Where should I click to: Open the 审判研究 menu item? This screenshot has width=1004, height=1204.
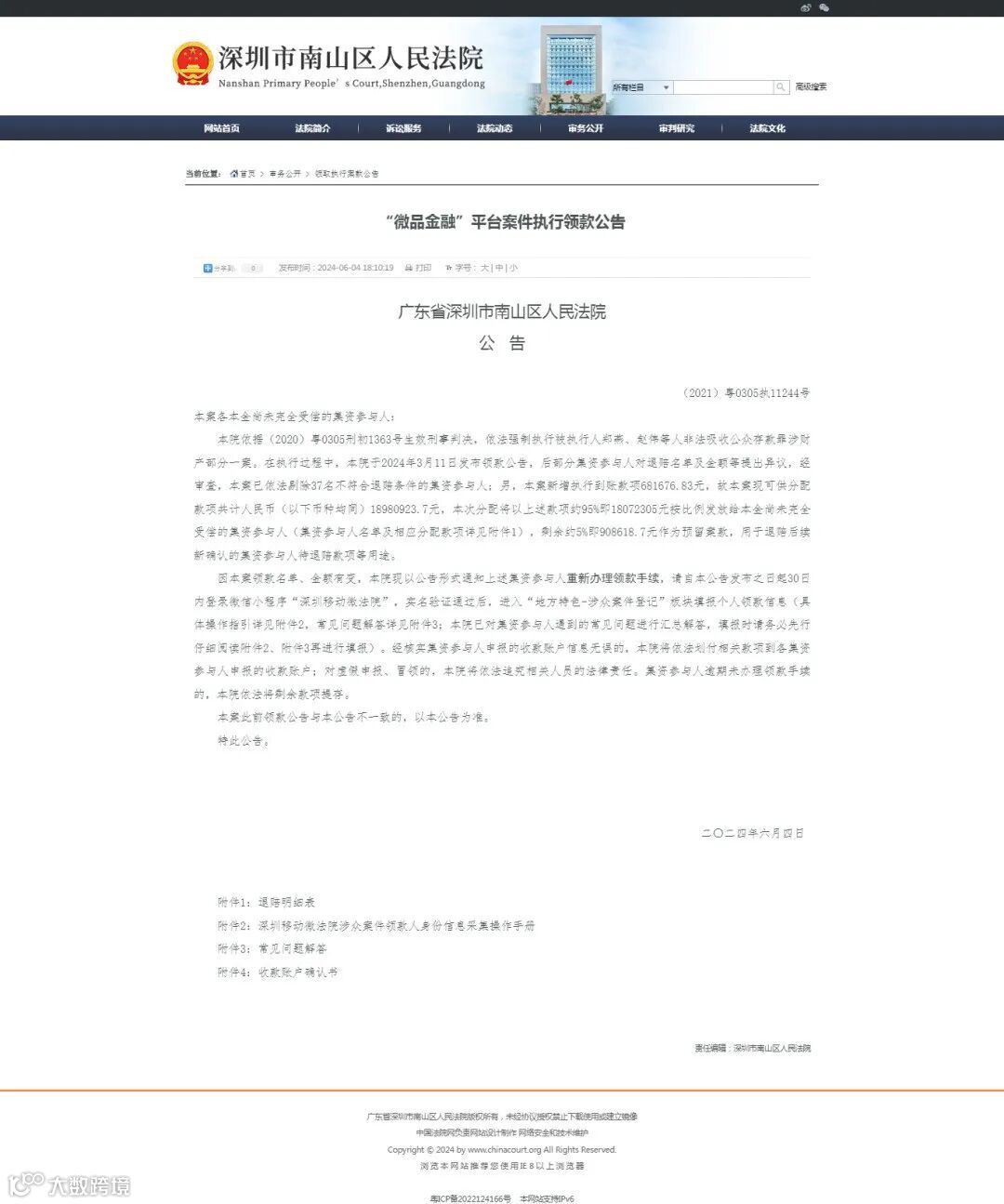(677, 128)
